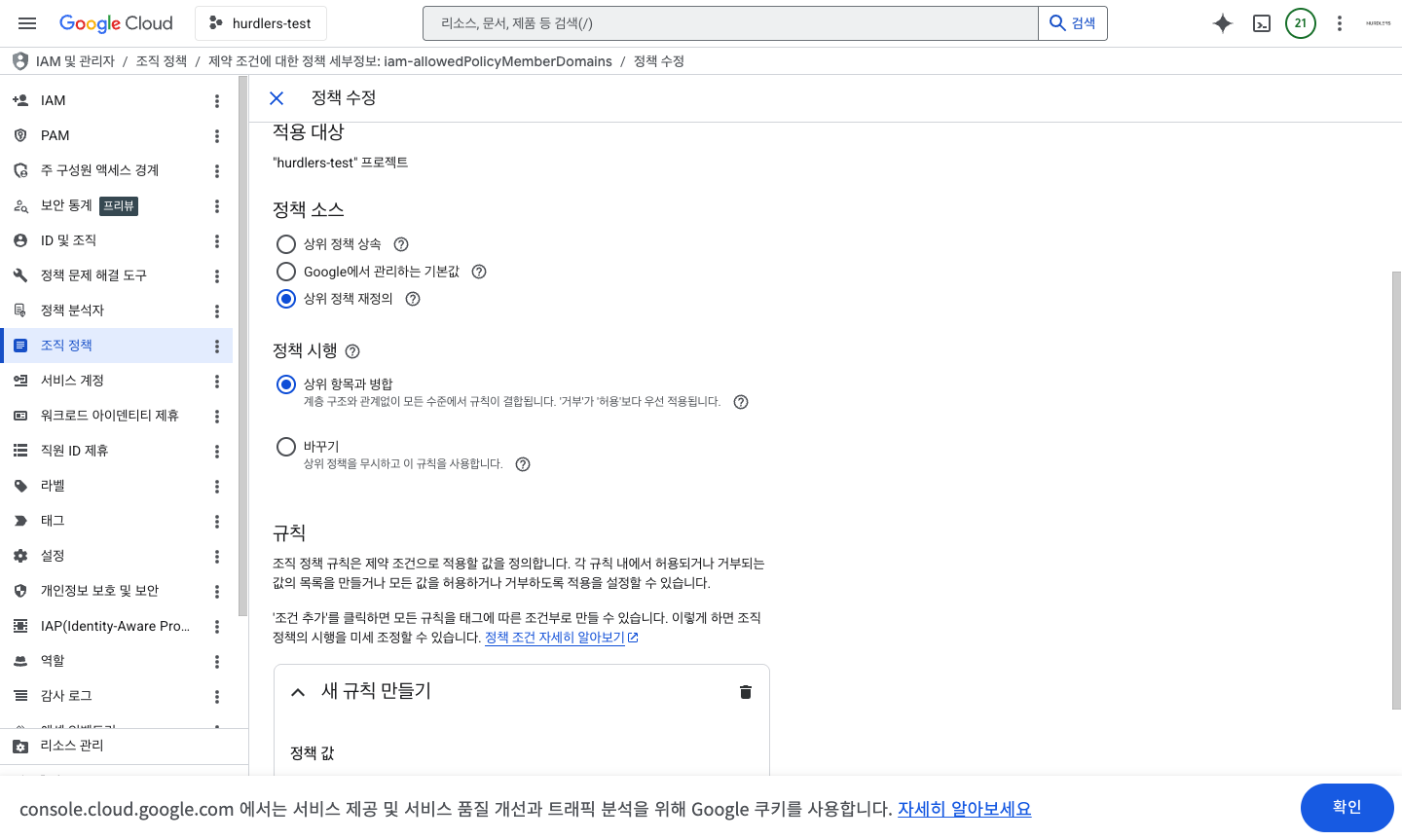Open the main navigation hamburger menu

[x=27, y=23]
